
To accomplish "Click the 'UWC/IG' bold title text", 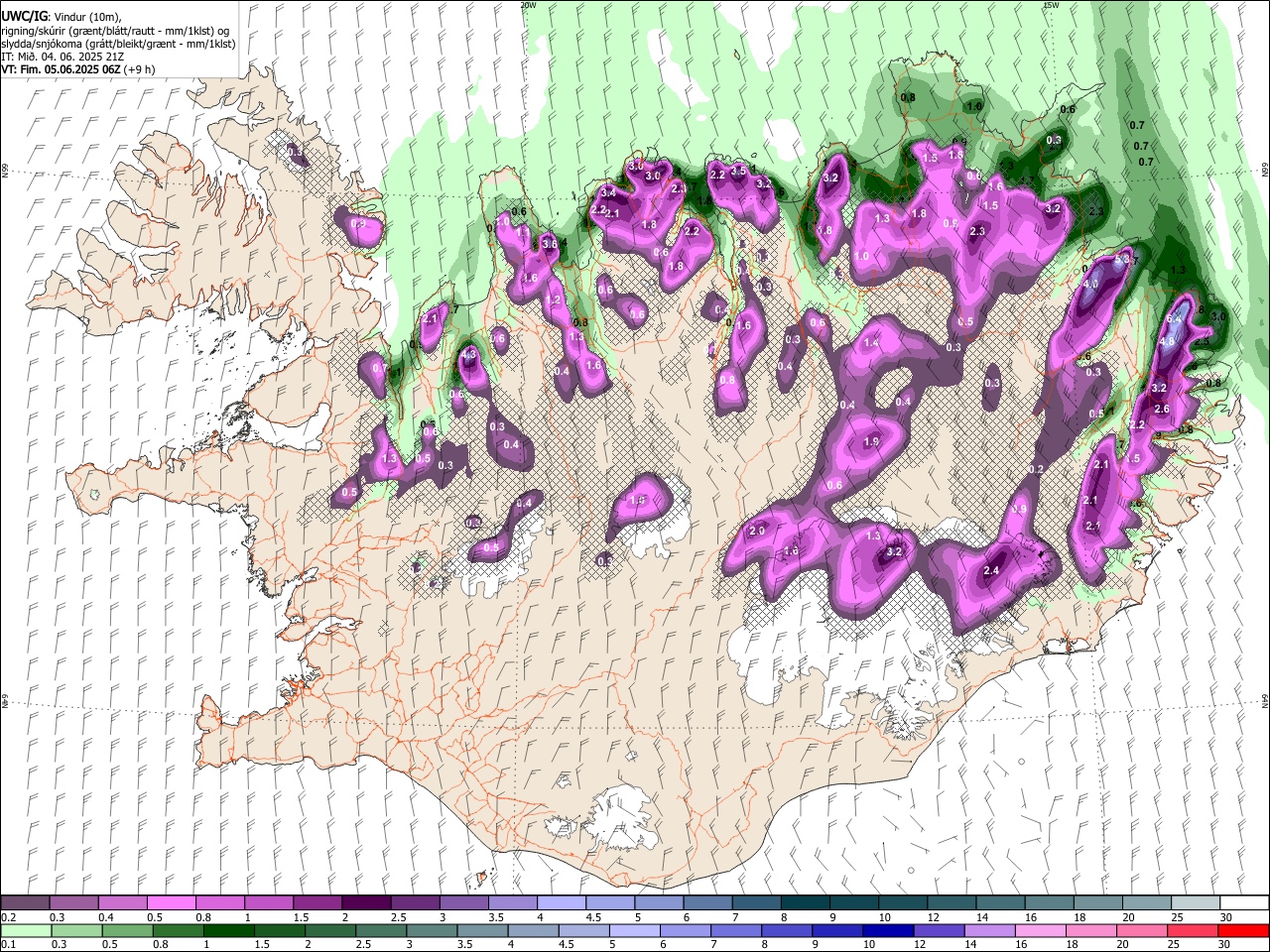I will tap(24, 16).
